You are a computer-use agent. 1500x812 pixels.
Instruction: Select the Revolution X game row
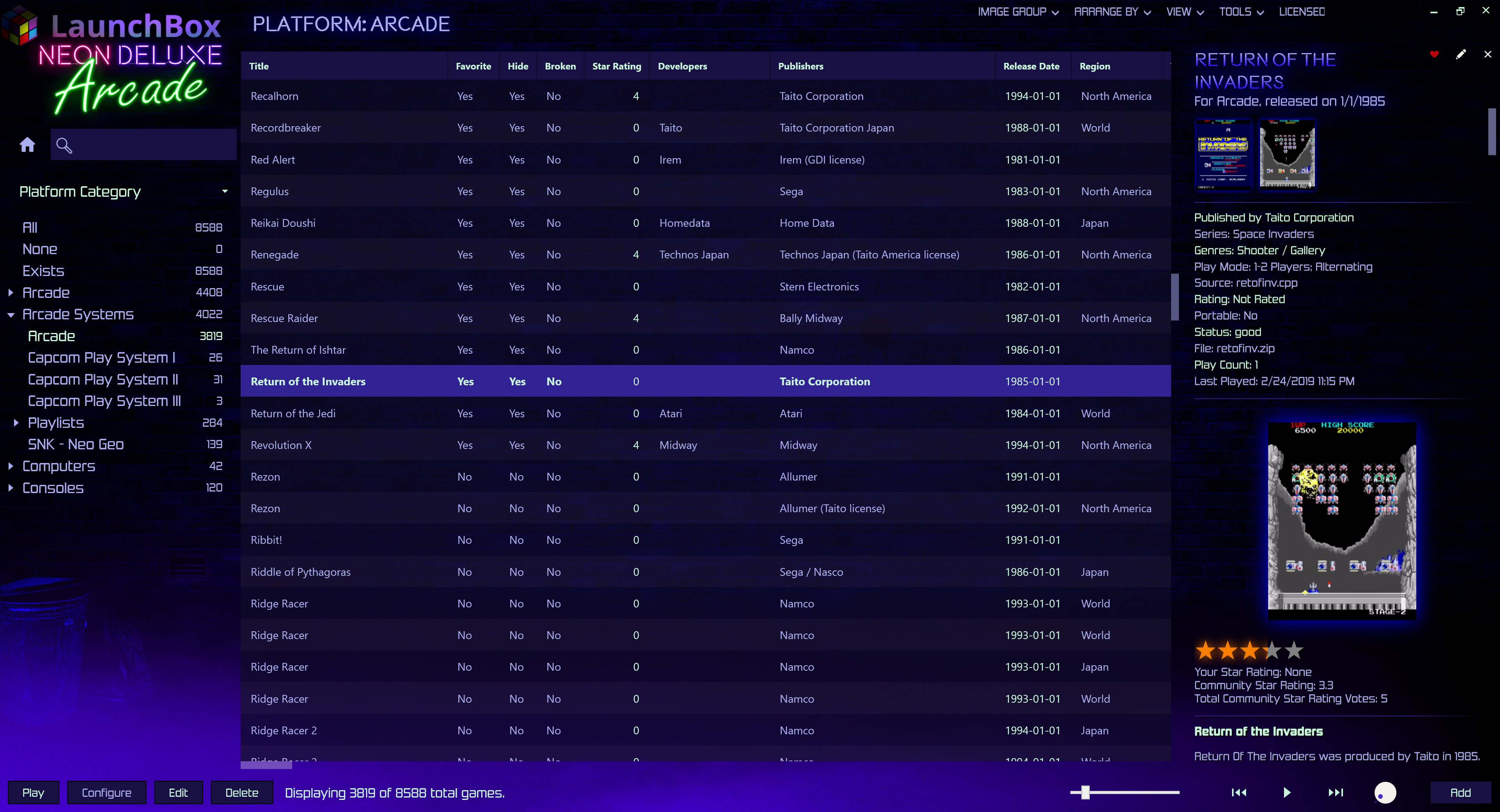705,445
